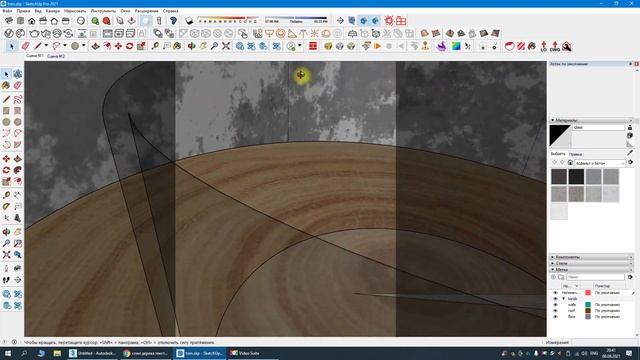The image size is (640, 360).
Task: Click the Walk footprints tool in left toolbar
Action: pyautogui.click(x=6, y=280)
